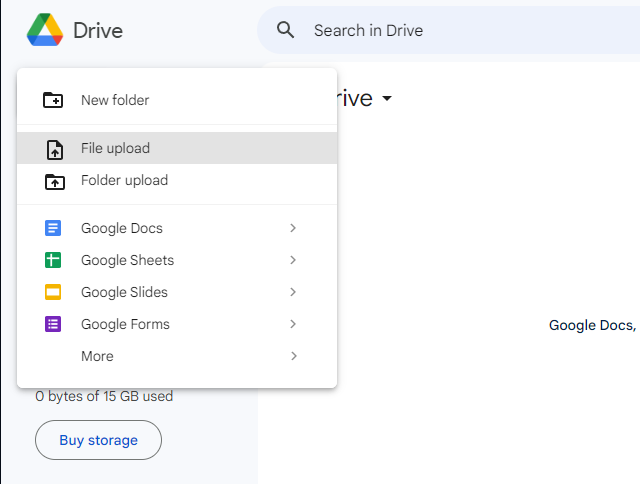
Task: Expand Google Forms submenu arrow
Action: (x=293, y=324)
